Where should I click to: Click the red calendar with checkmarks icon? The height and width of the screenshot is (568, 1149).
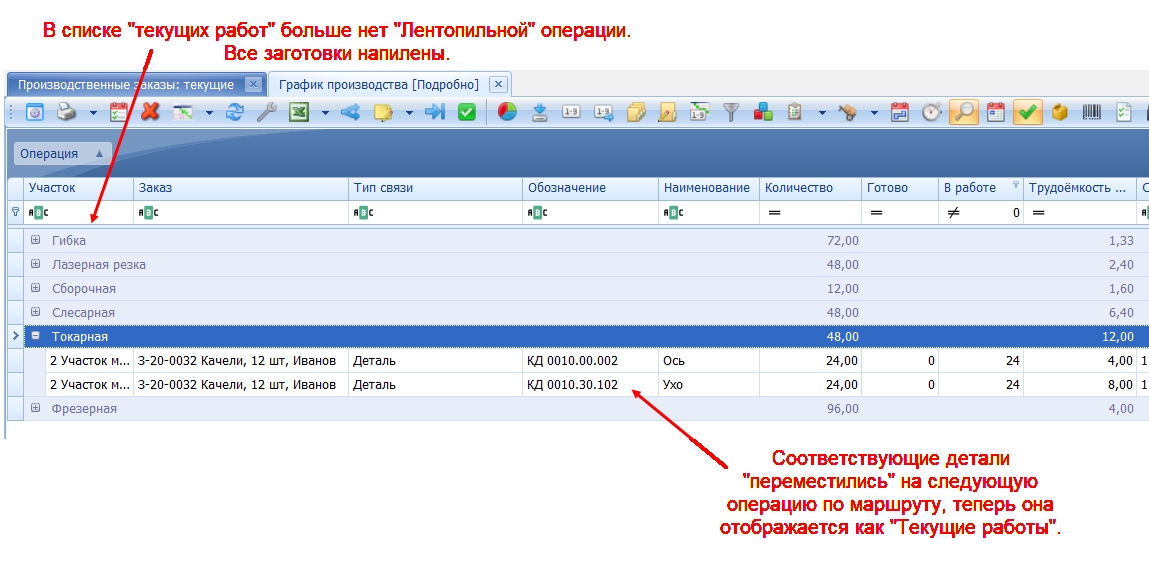pyautogui.click(x=119, y=112)
